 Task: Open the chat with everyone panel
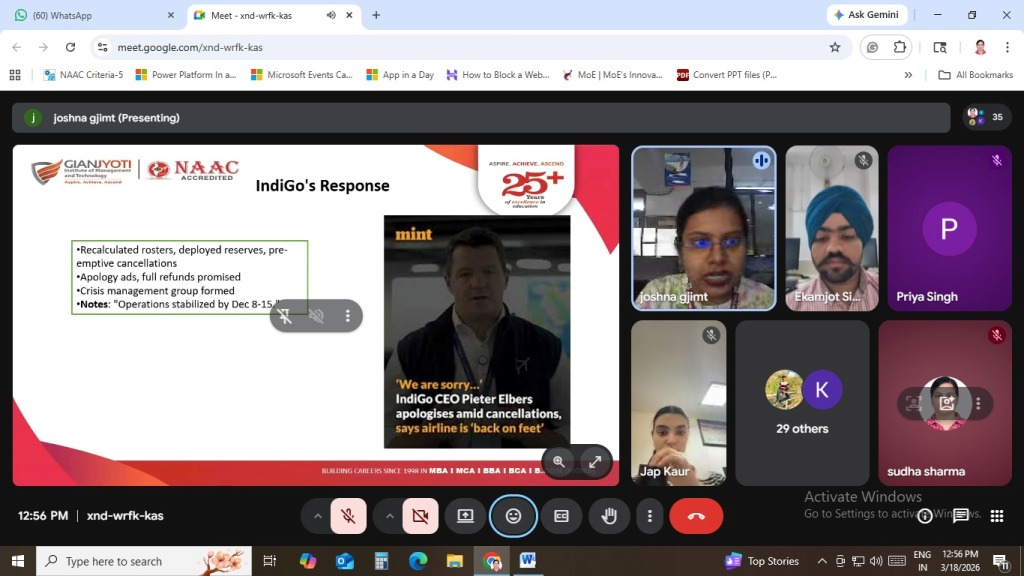(x=961, y=516)
